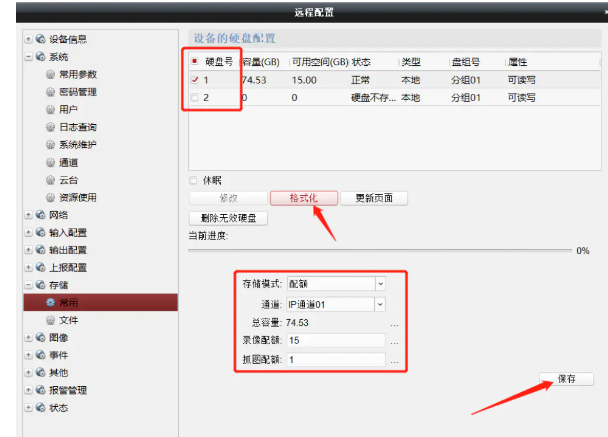
Task: Click the gear icon next to 系统维护
Action: (x=51, y=145)
